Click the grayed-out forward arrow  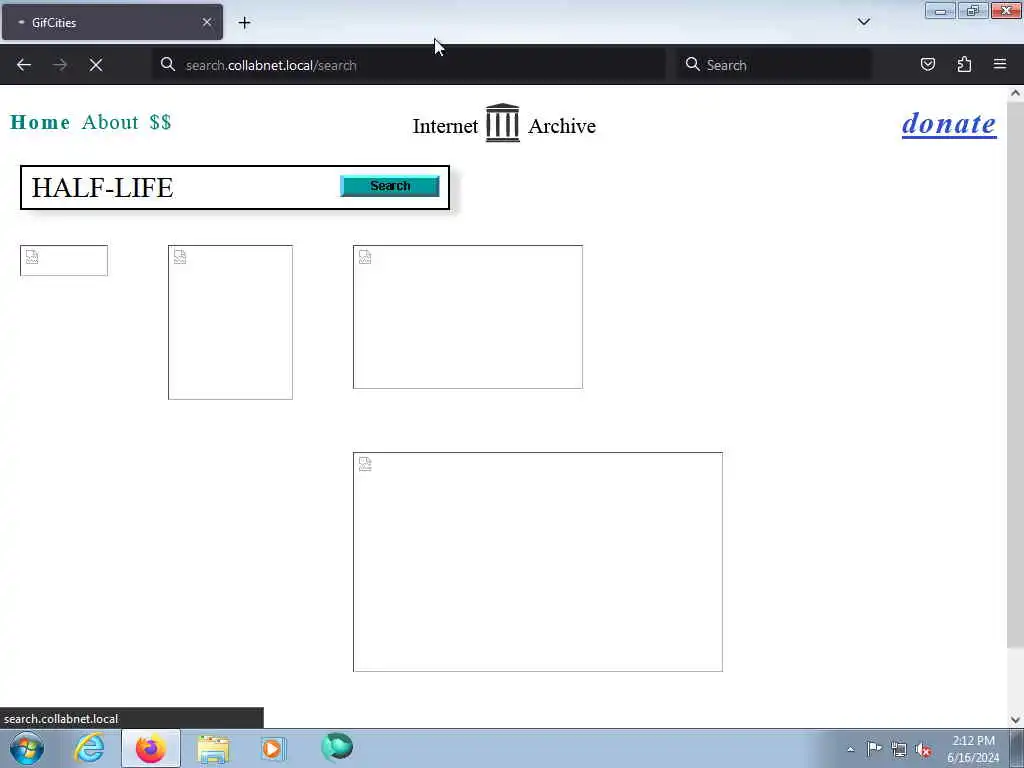[x=60, y=65]
